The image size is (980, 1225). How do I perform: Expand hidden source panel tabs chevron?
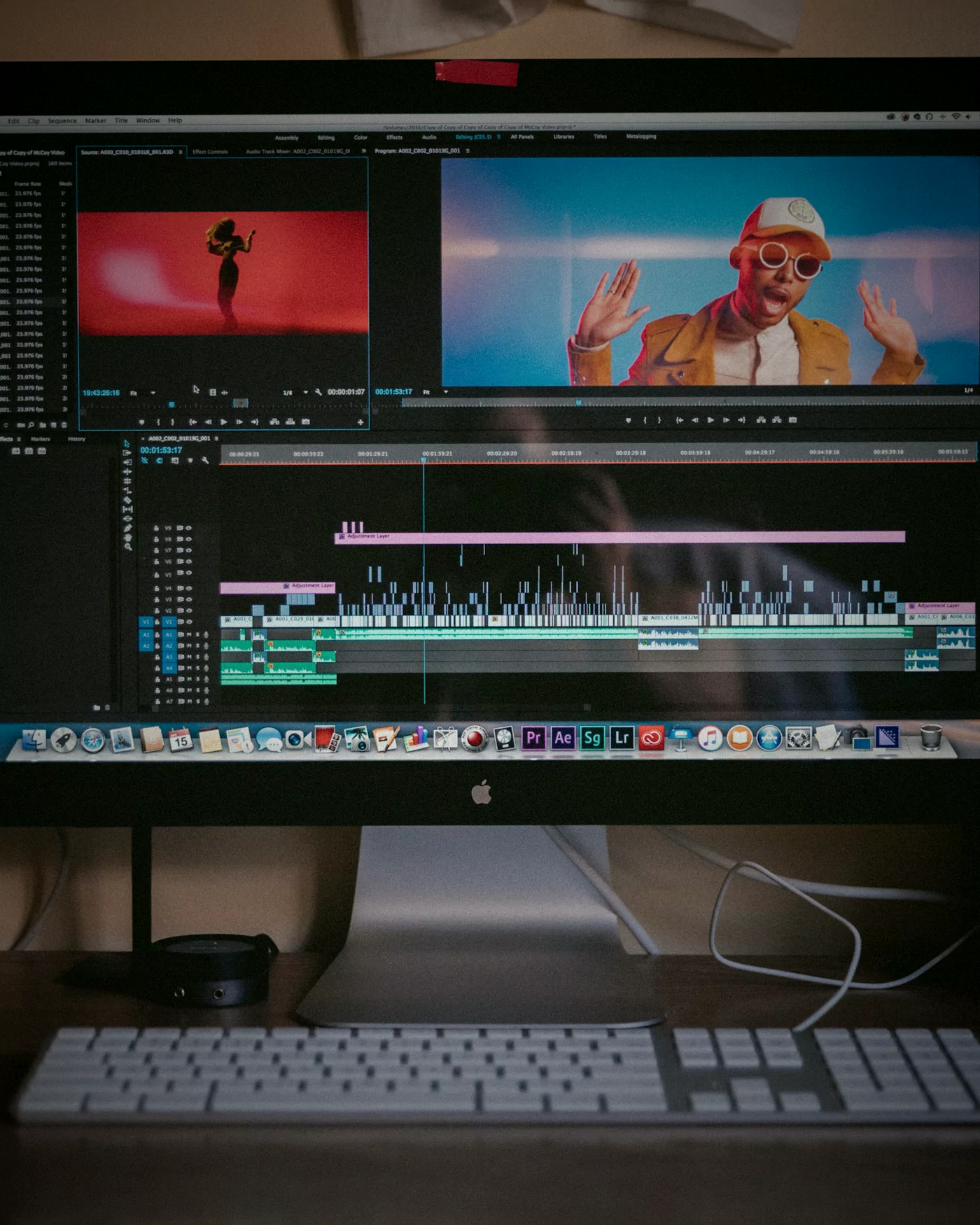coord(363,151)
